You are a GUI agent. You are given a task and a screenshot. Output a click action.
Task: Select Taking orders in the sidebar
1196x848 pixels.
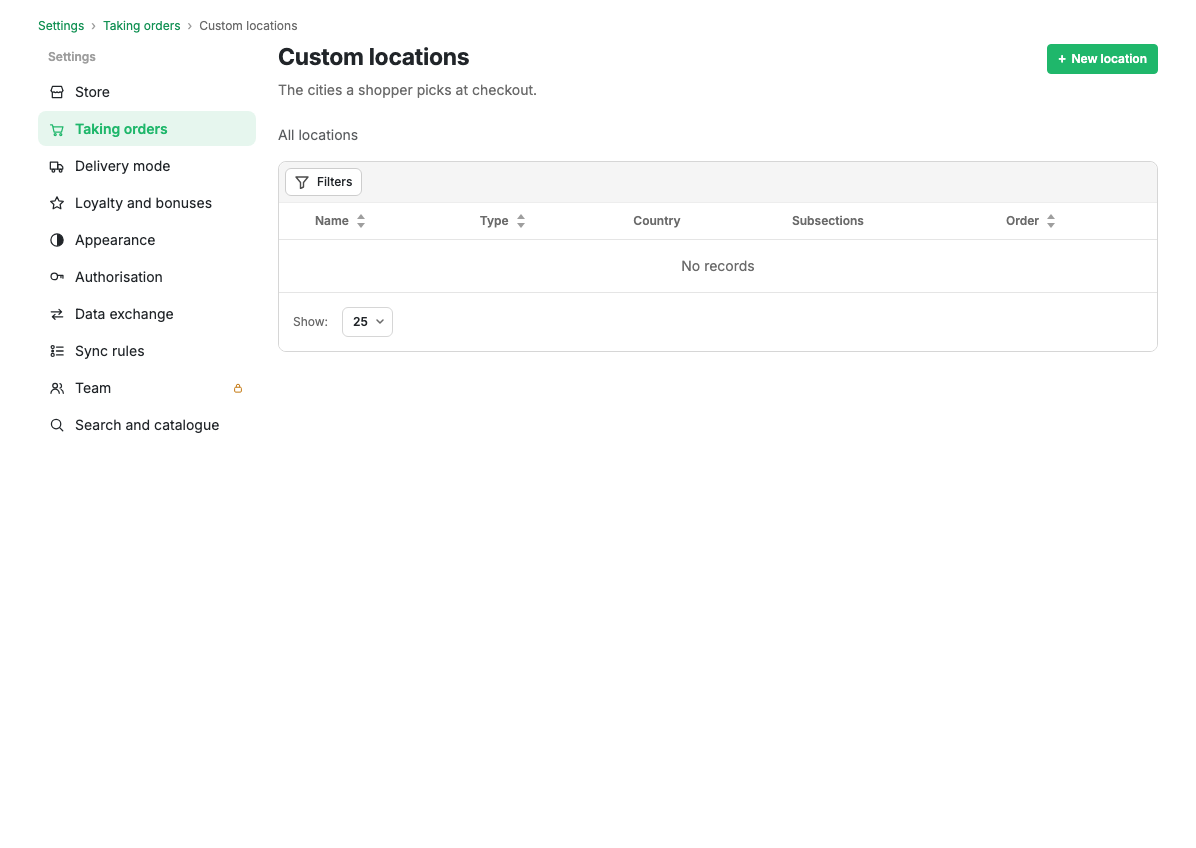click(146, 129)
